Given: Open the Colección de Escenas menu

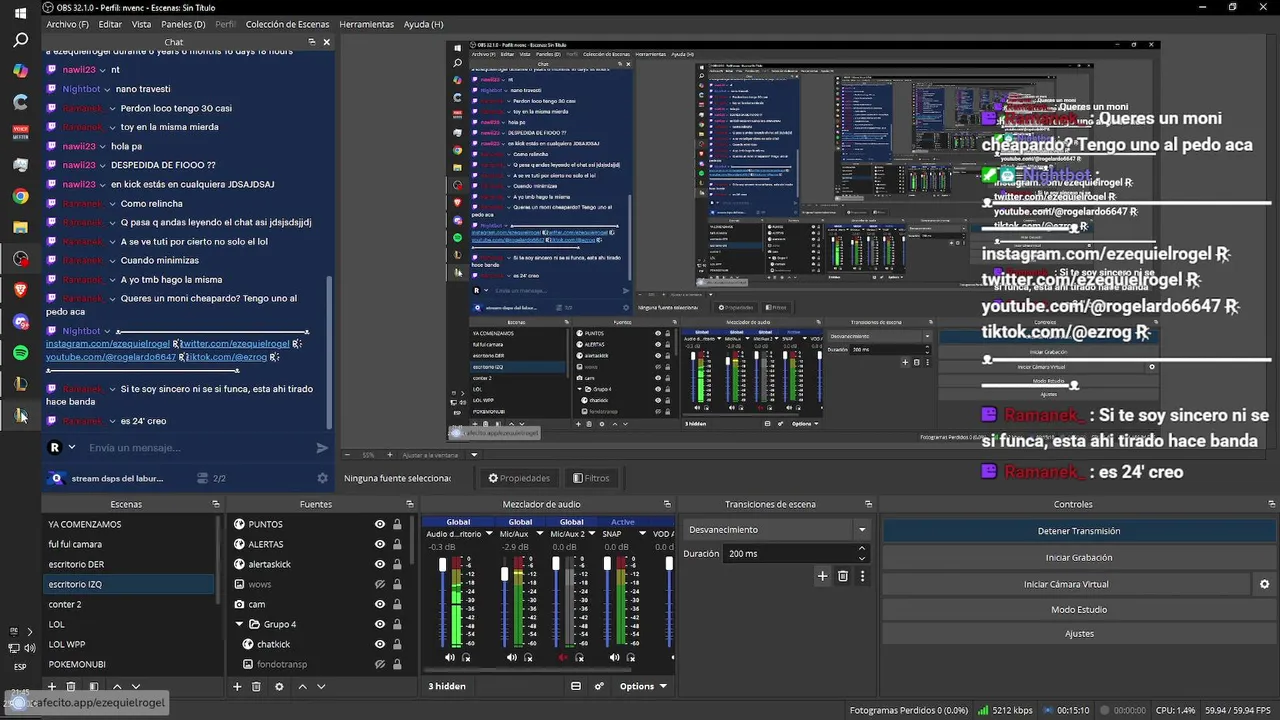Looking at the screenshot, I should pos(287,24).
